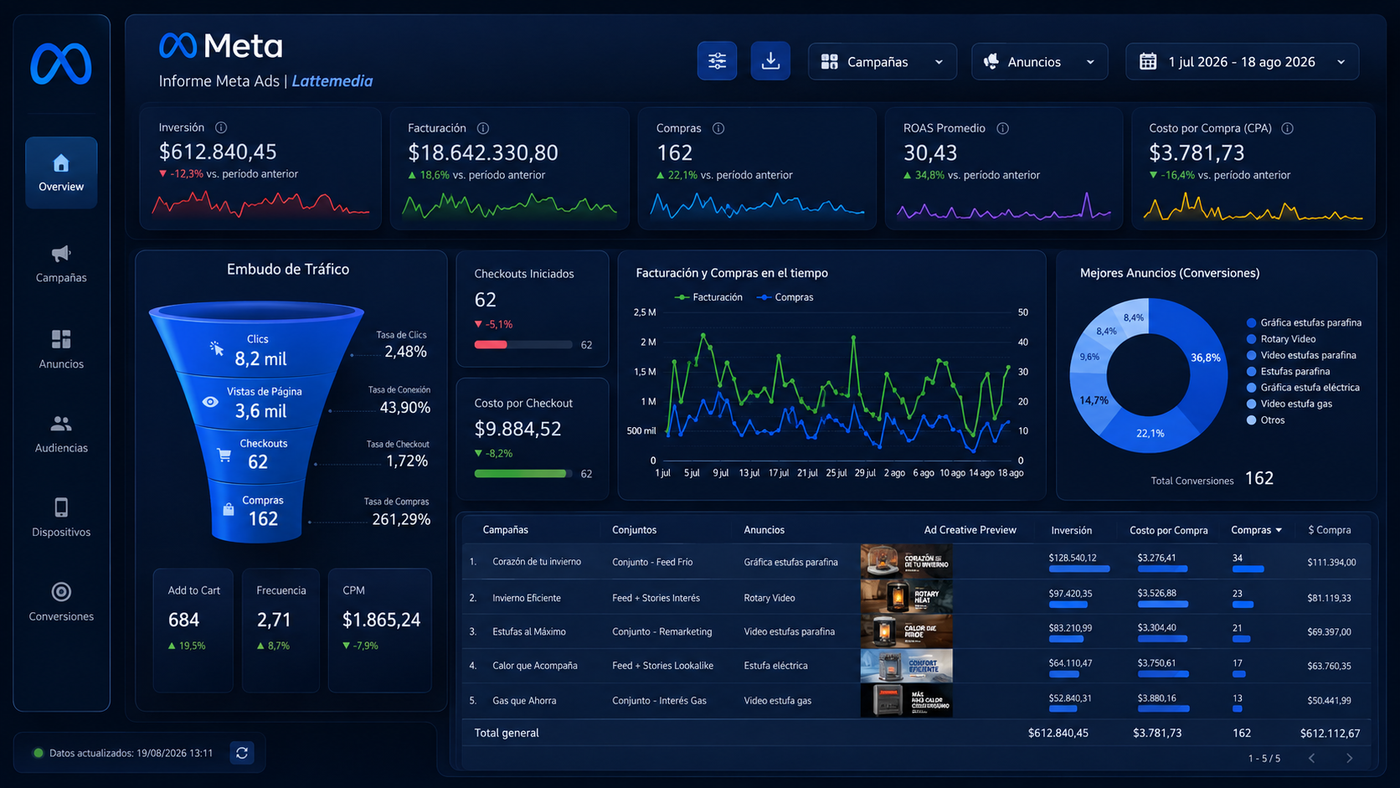Screen dimensions: 1400x788
Task: Toggle the Compras series in chart legend
Action: pyautogui.click(x=786, y=297)
